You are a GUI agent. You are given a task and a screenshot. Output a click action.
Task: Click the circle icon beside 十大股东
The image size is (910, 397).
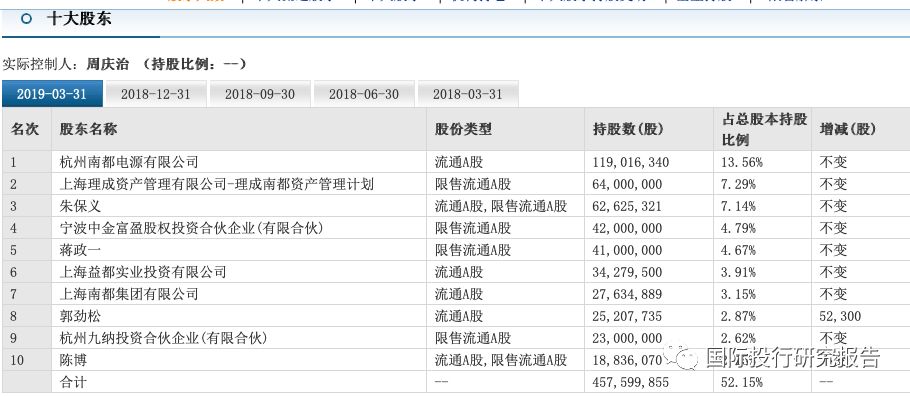[26, 19]
